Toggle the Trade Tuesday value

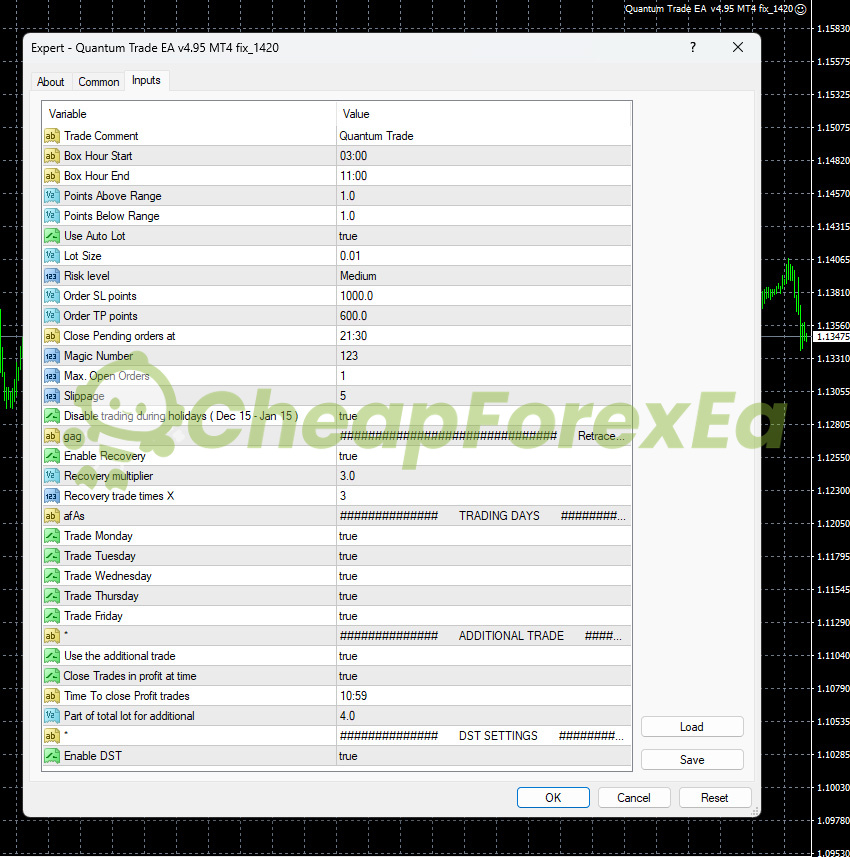[484, 556]
